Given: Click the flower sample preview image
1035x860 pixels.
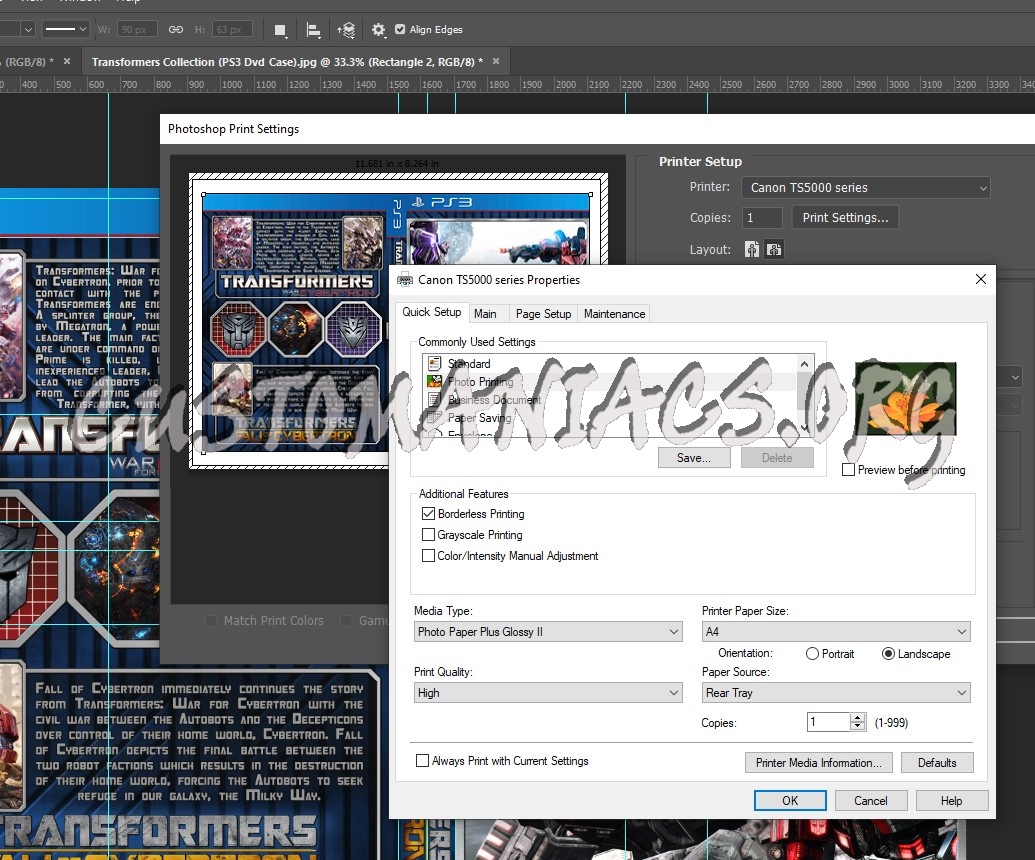Looking at the screenshot, I should (x=905, y=399).
